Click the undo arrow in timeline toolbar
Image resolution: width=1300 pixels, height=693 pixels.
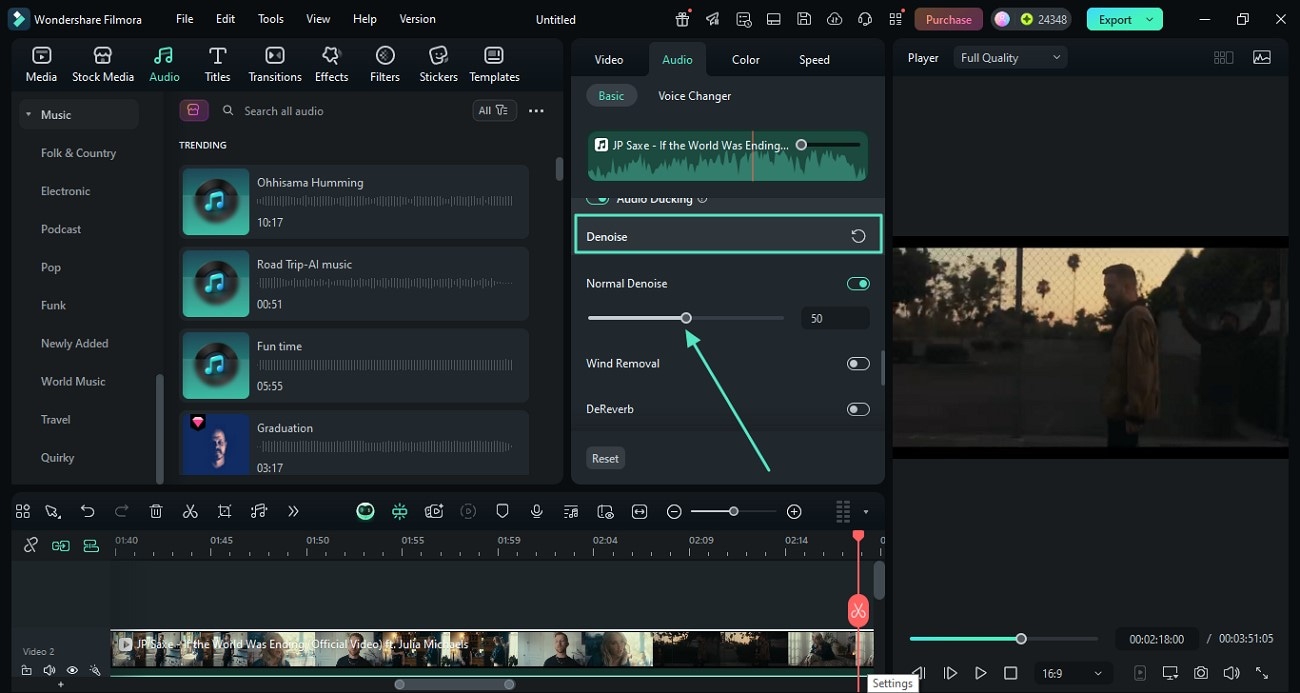88,511
